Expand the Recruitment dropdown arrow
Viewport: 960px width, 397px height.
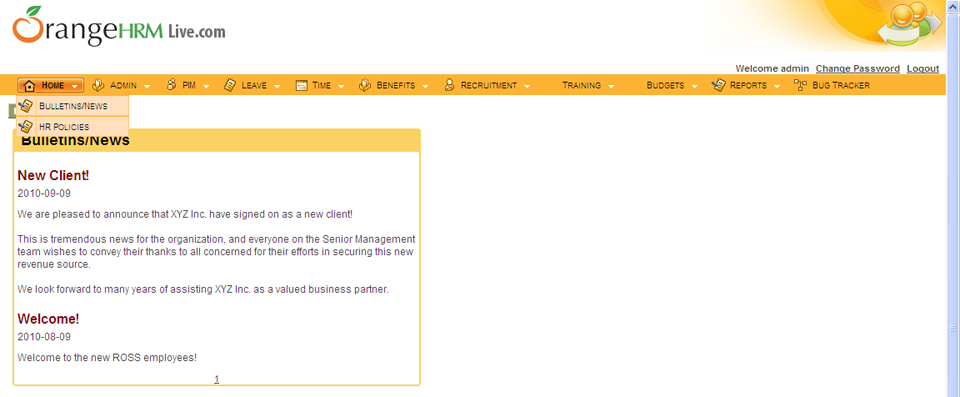(x=527, y=86)
